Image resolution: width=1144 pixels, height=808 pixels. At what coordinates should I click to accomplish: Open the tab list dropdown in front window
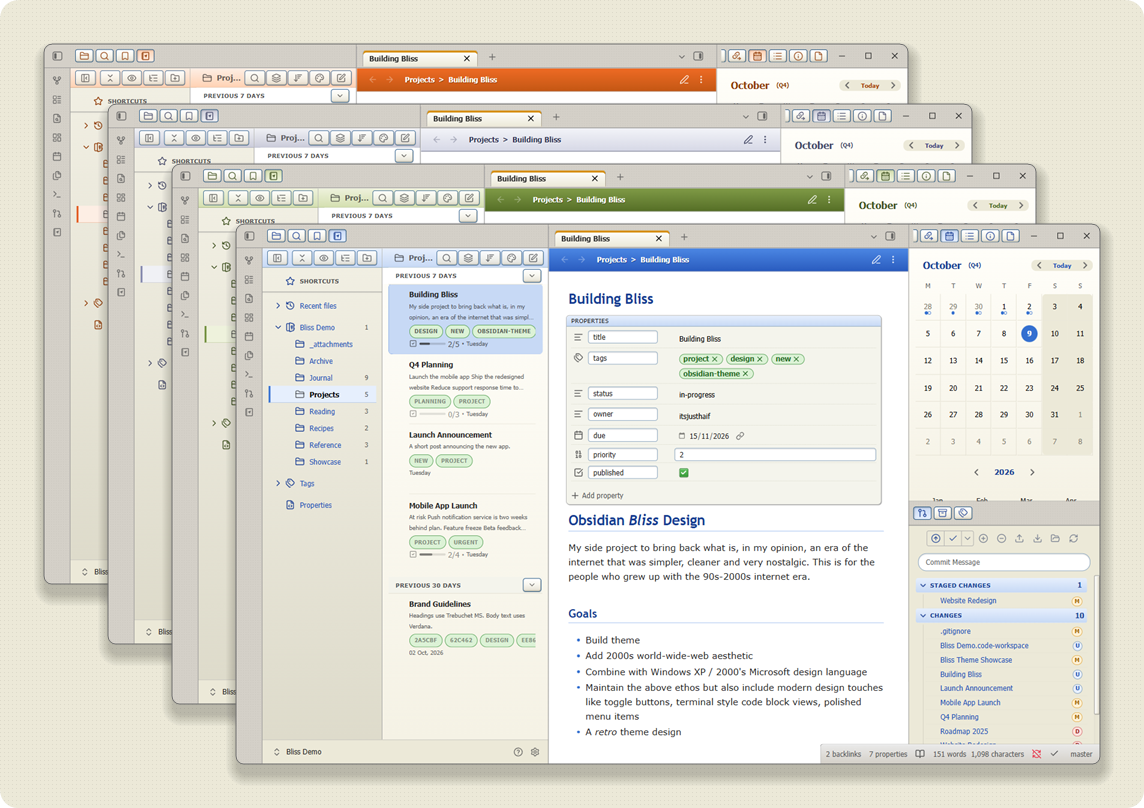[873, 236]
